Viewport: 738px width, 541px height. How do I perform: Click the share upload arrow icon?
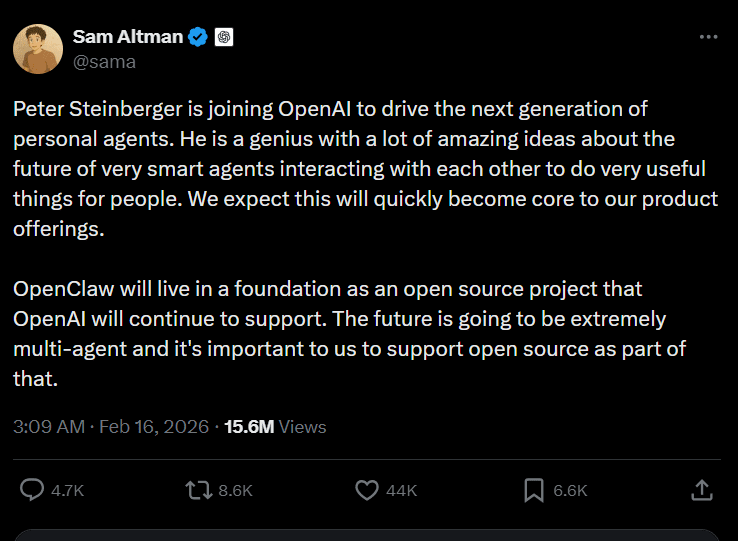702,490
